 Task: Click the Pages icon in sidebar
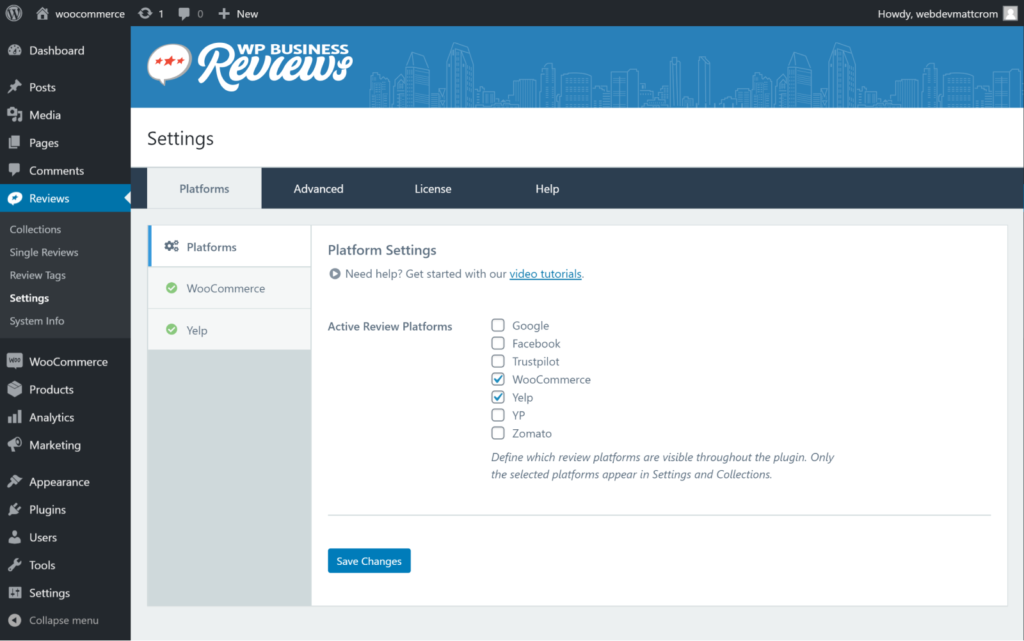[x=14, y=142]
